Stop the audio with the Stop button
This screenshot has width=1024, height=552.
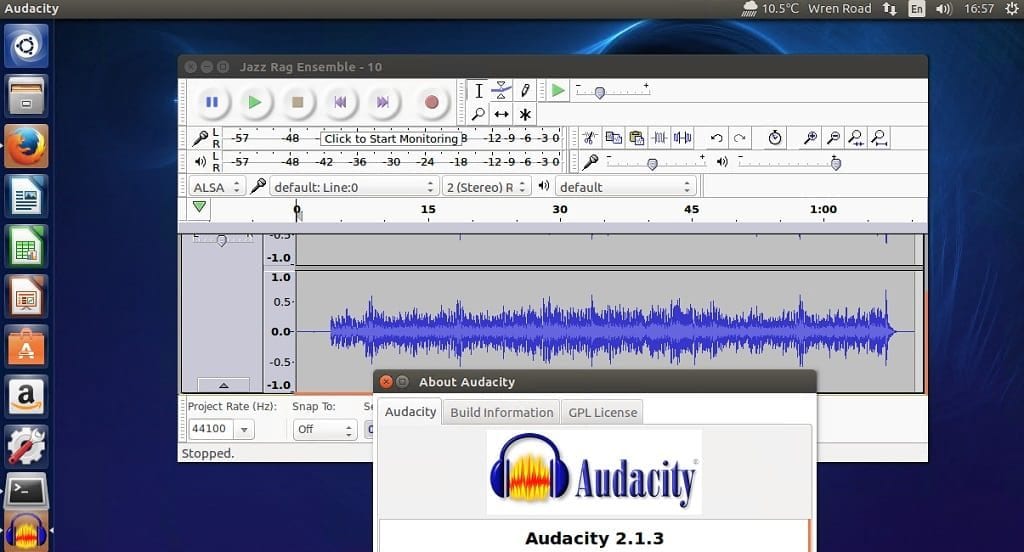click(298, 102)
